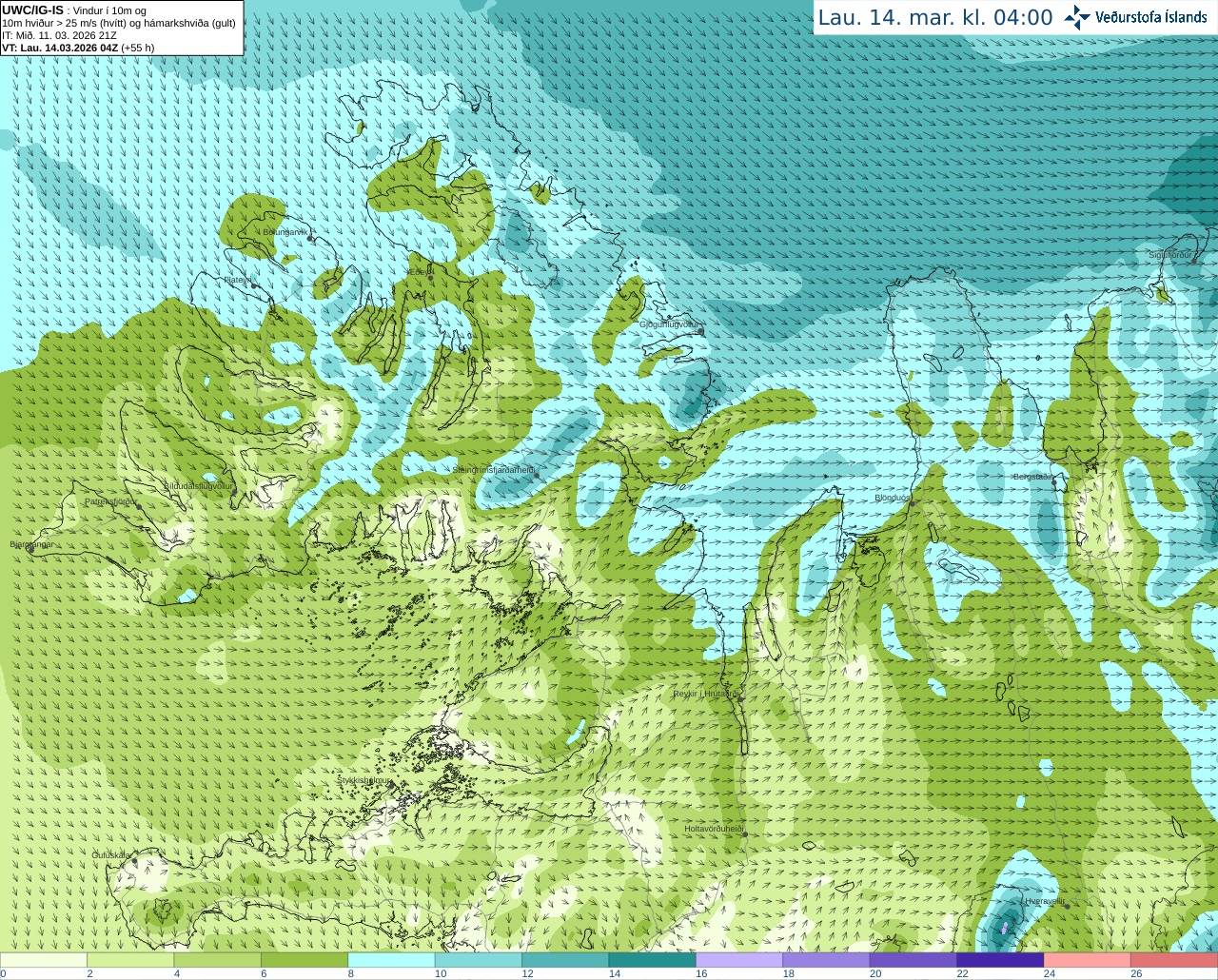Click the Hveravellir station label
1218x980 pixels.
[x=1045, y=901]
